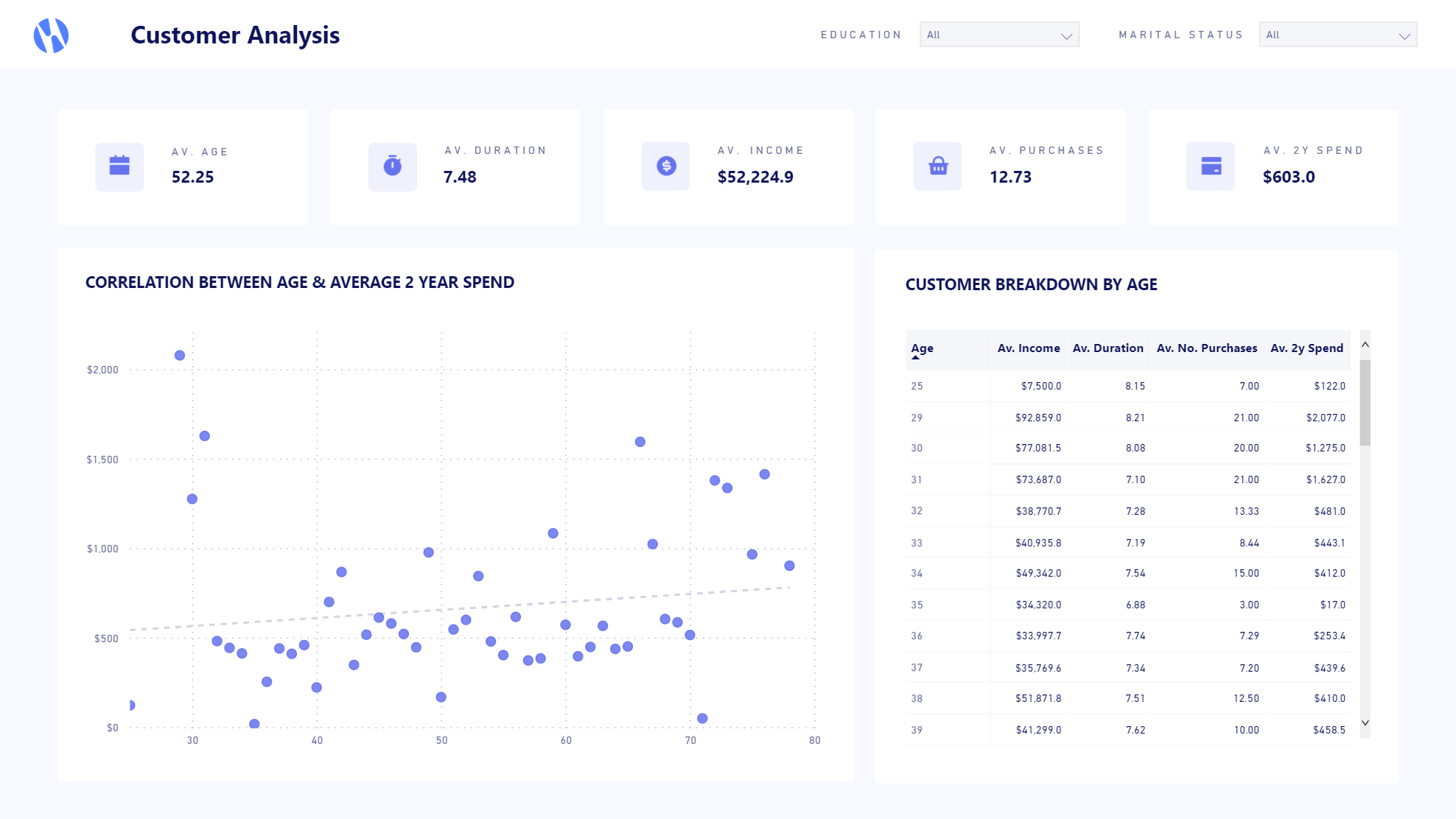
Task: Click the 8.44 purchases cell for age 33
Action: 1249,543
